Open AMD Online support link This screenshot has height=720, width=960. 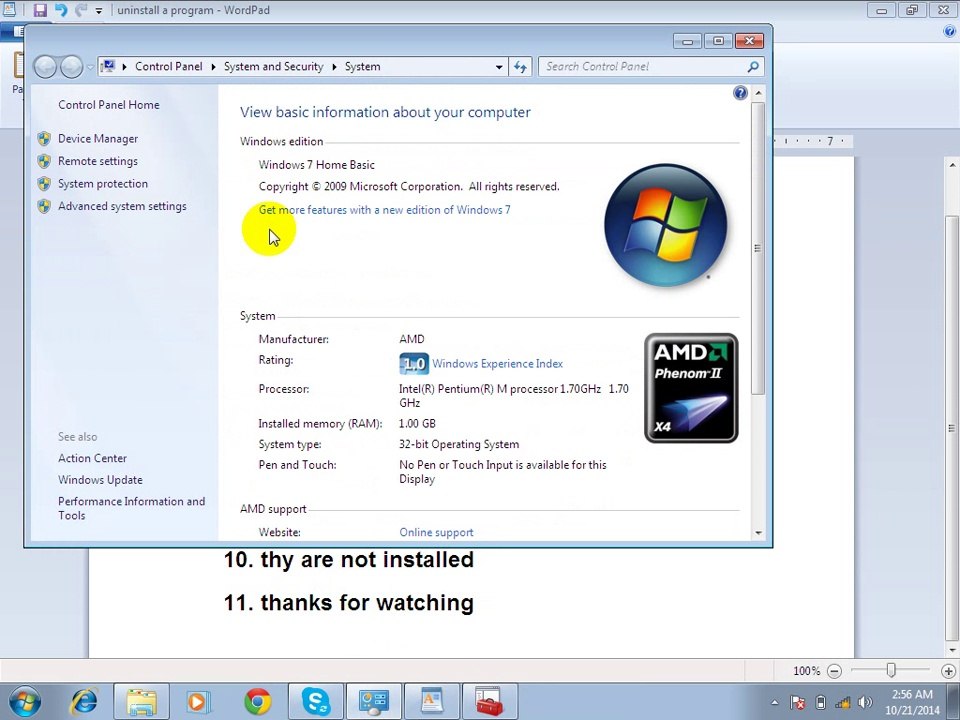[437, 533]
